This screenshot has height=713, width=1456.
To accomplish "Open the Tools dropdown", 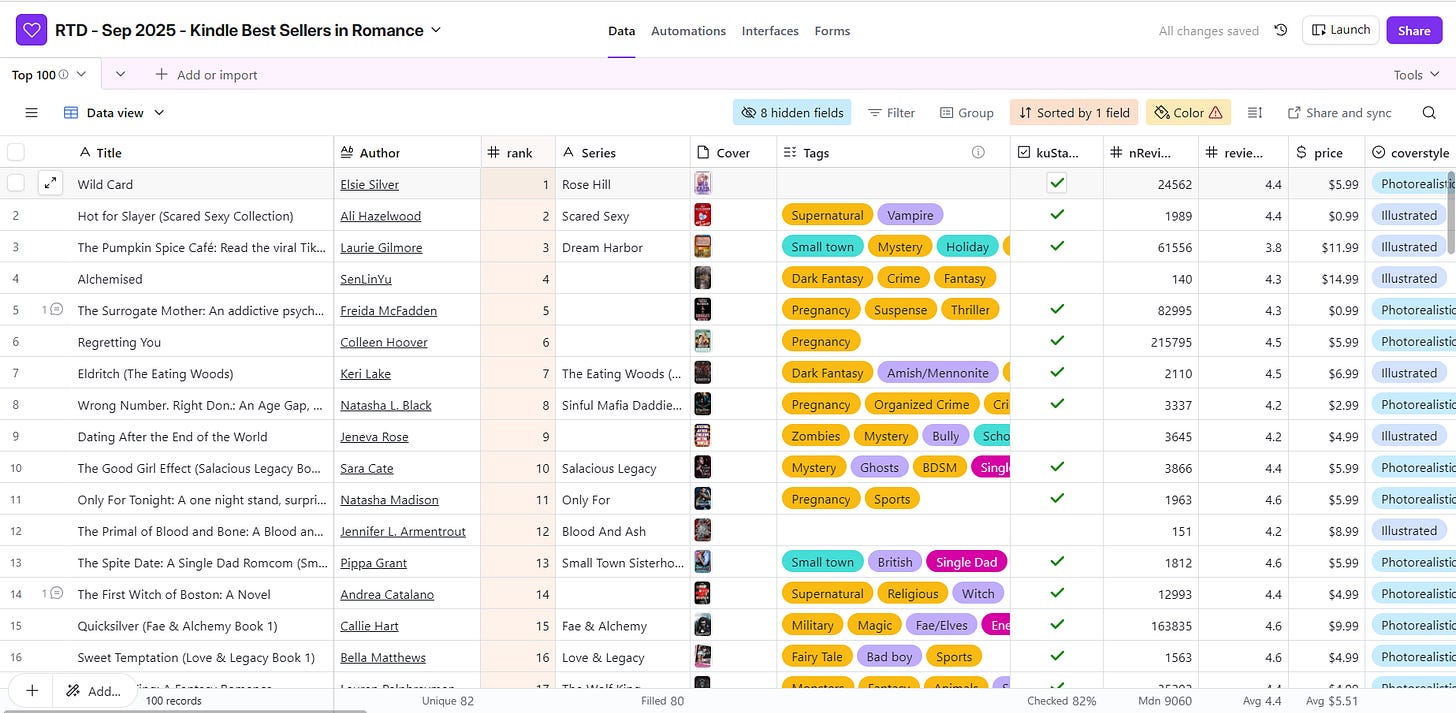I will (1416, 75).
